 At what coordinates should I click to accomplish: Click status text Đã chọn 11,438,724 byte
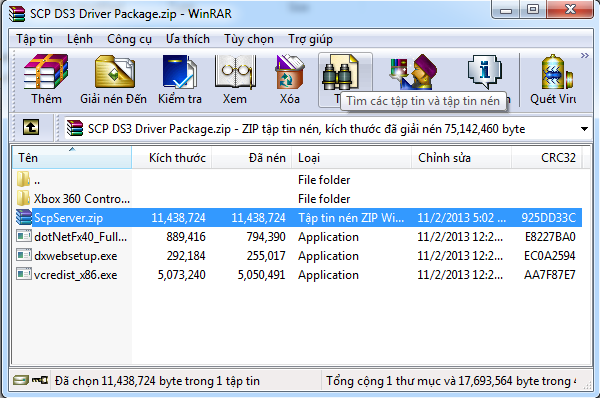coord(157,381)
